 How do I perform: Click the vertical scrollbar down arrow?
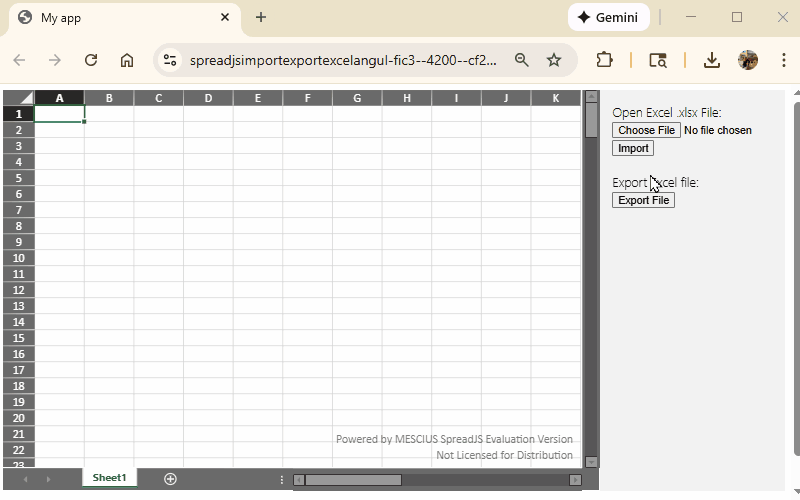[591, 462]
